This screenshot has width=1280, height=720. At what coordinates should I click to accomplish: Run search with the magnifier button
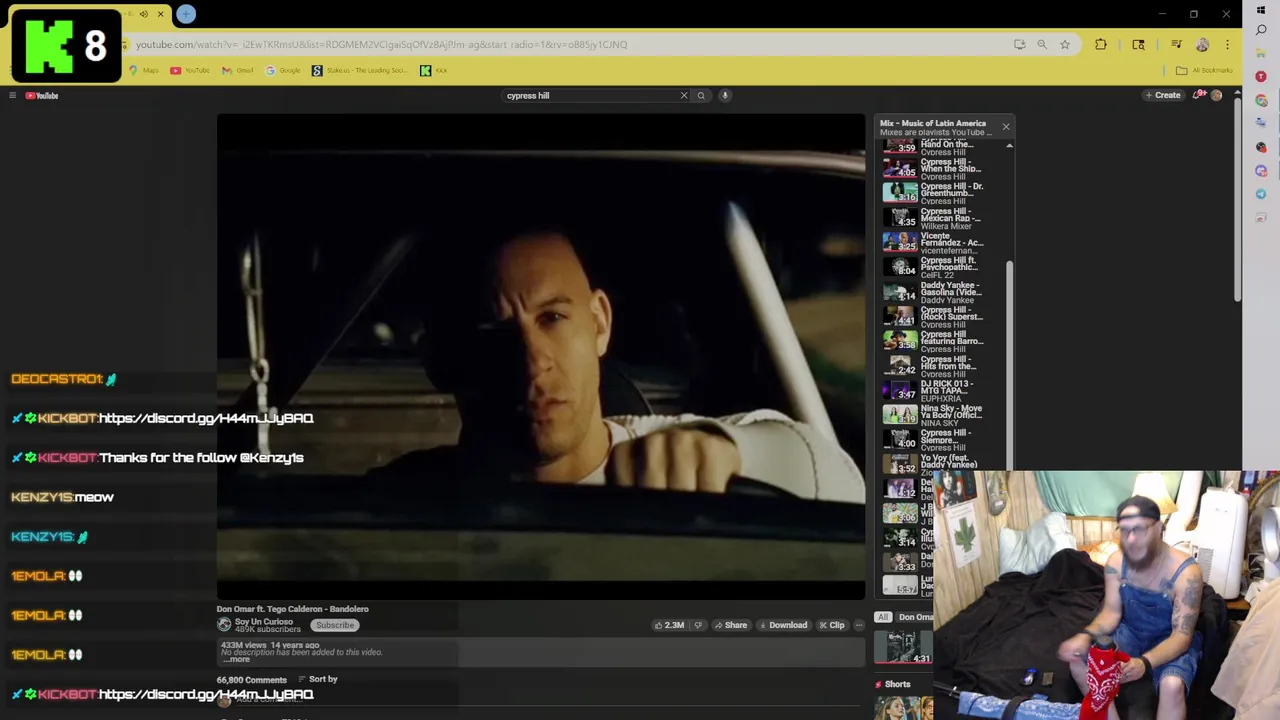pyautogui.click(x=701, y=95)
